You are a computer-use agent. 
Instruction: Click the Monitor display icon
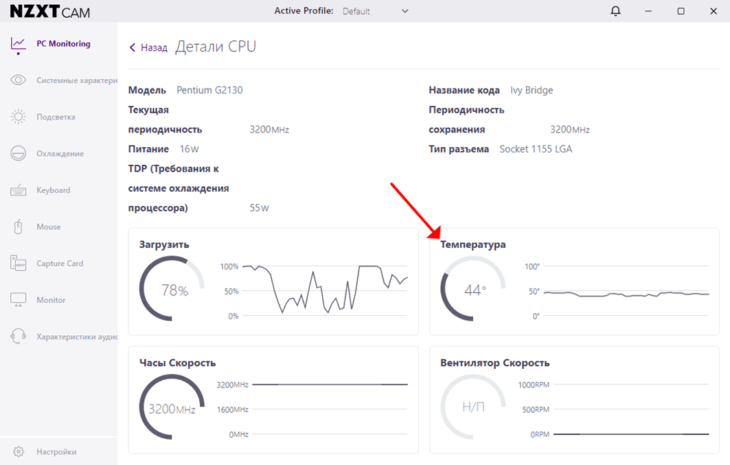coord(18,300)
